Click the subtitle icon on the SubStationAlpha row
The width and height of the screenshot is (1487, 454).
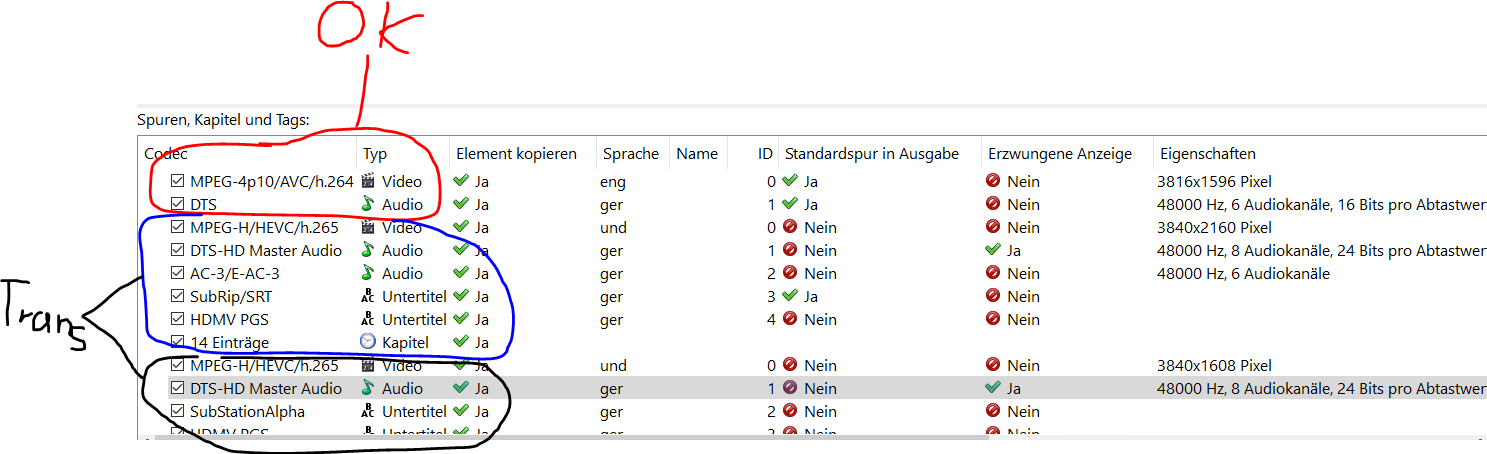pyautogui.click(x=368, y=411)
